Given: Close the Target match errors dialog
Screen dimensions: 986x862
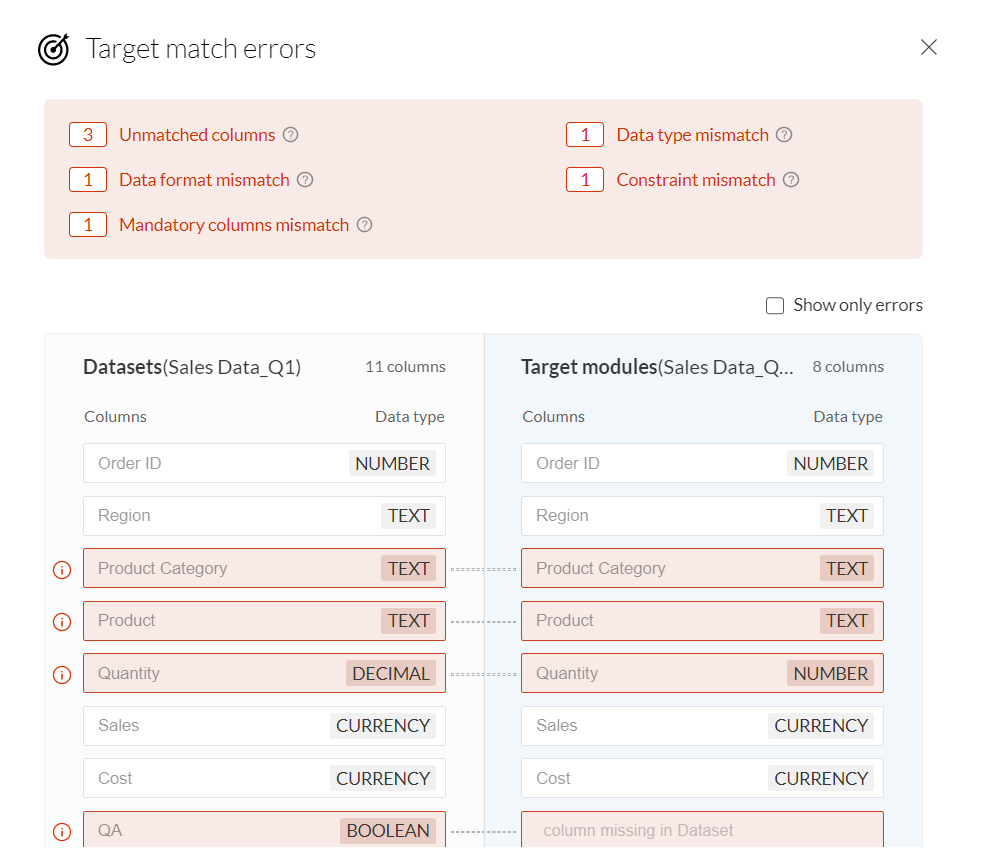Looking at the screenshot, I should coord(929,47).
